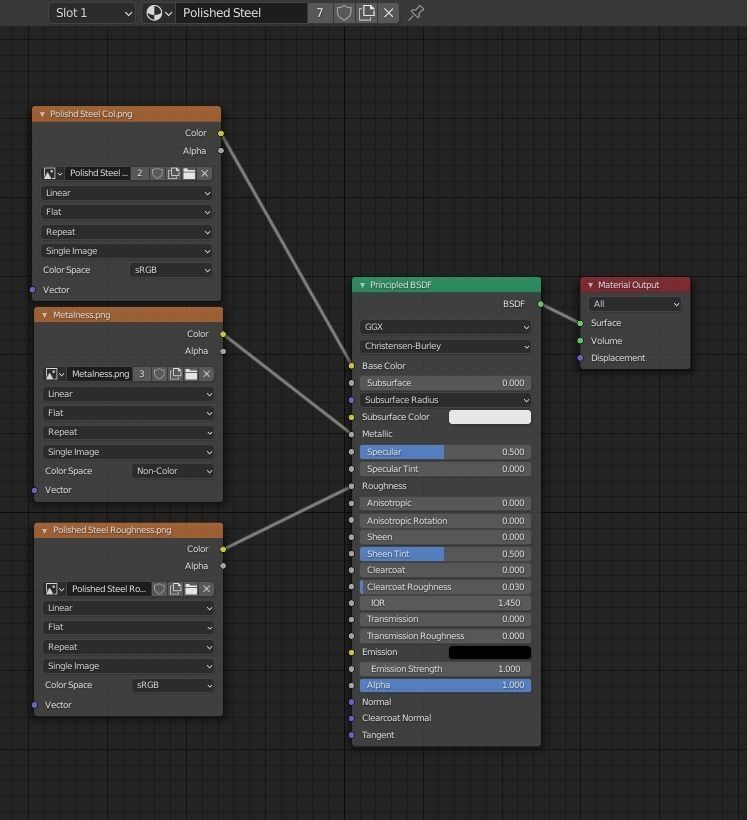The width and height of the screenshot is (747, 820).
Task: Toggle fake user shield in Polishd Steel Col node
Action: pos(157,173)
